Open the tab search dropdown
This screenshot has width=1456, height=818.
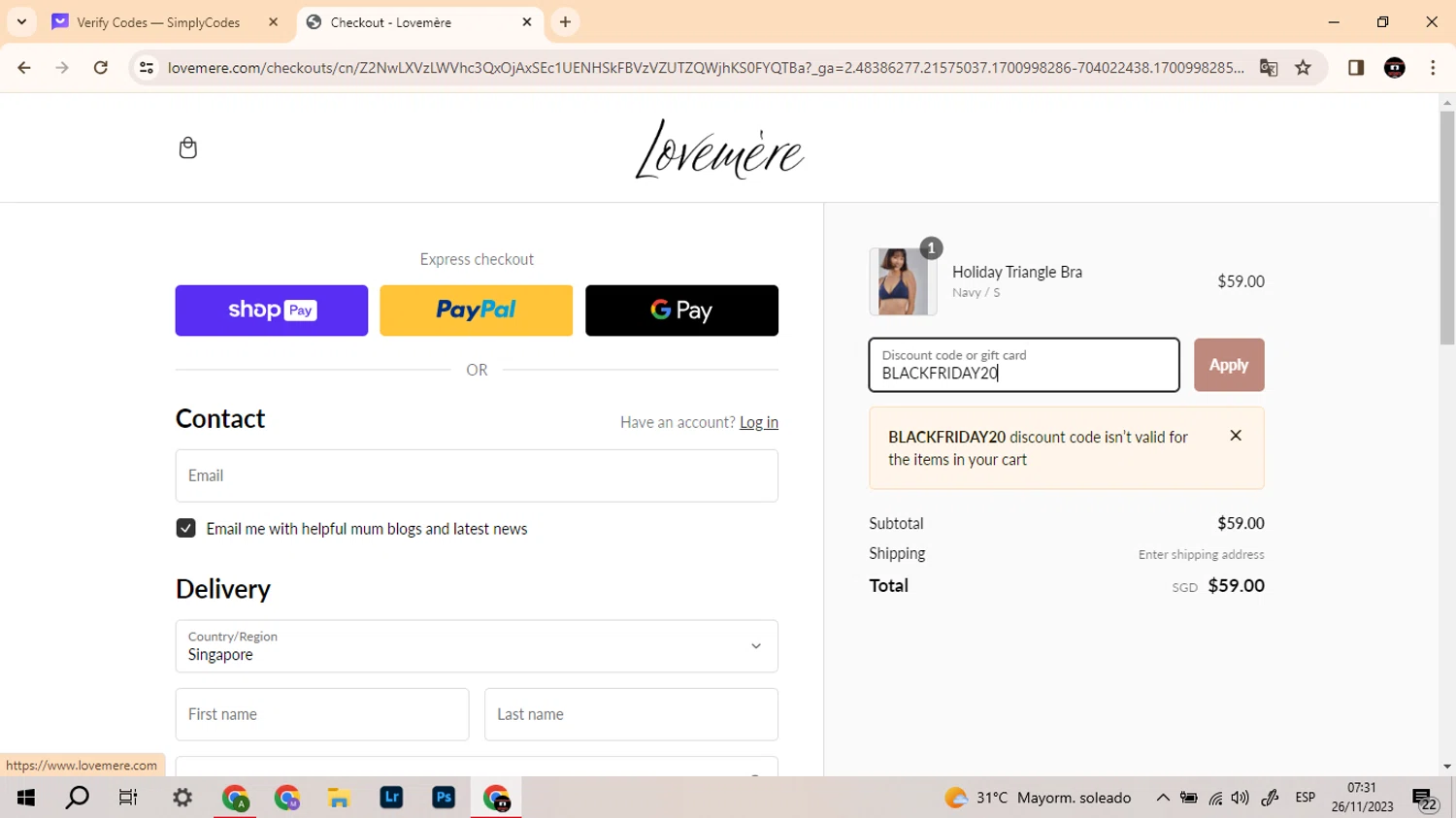[x=21, y=22]
